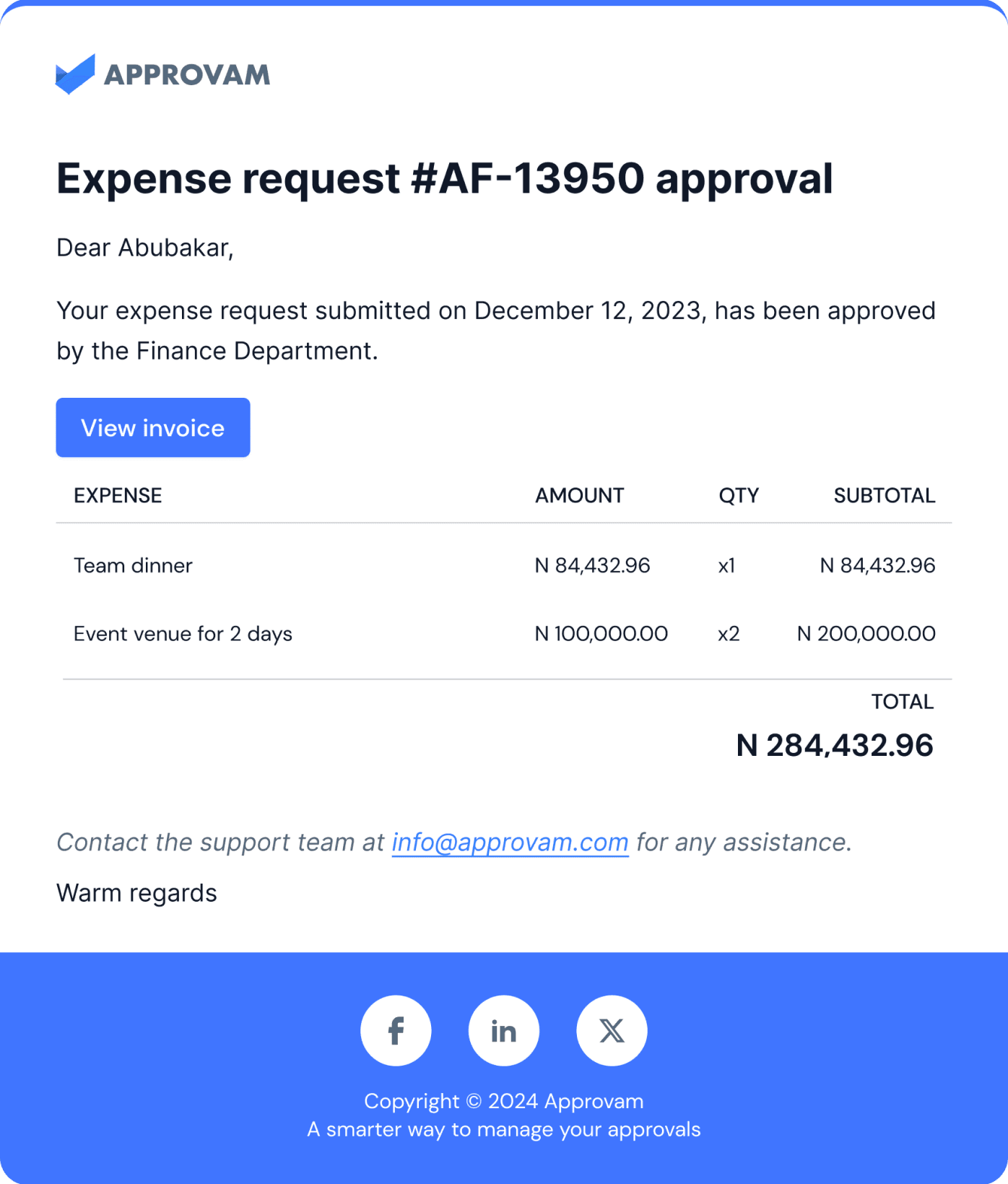1008x1184 pixels.
Task: Select the Team dinner expense row
Action: tap(504, 565)
